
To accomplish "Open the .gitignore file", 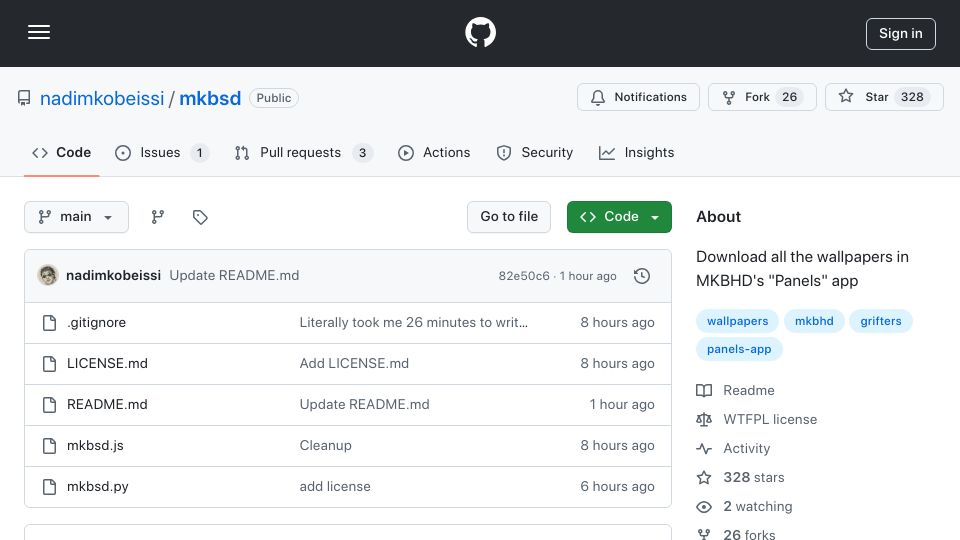I will click(x=96, y=323).
